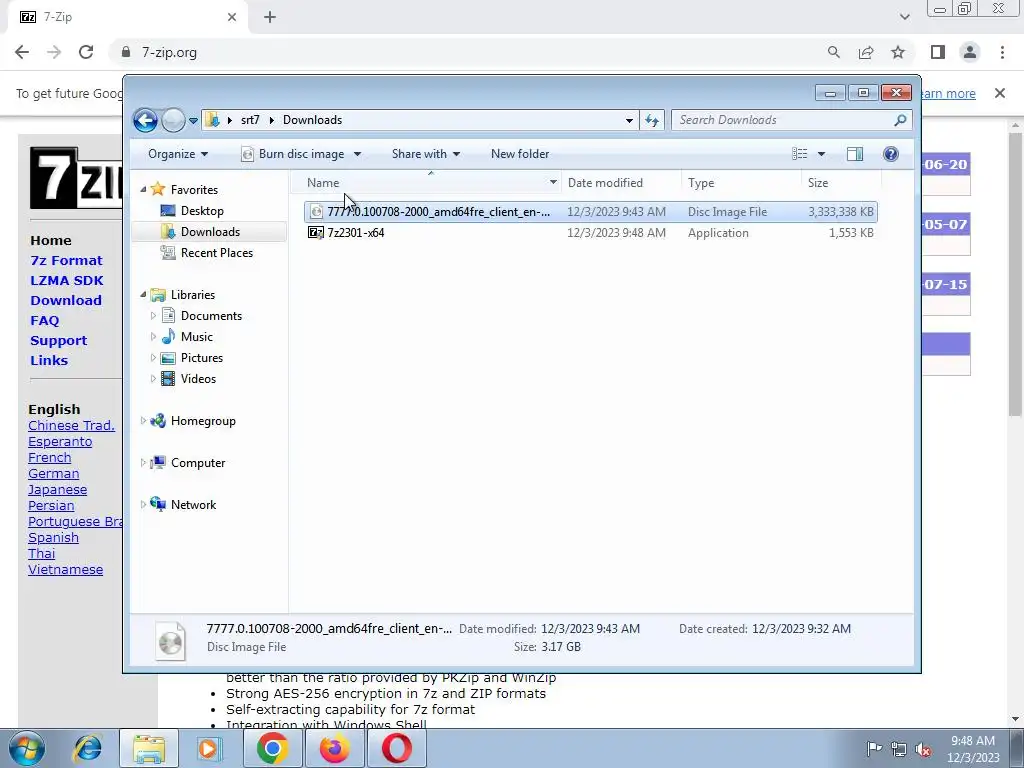Viewport: 1024px width, 768px height.
Task: Open Share with dropdown
Action: [x=426, y=154]
